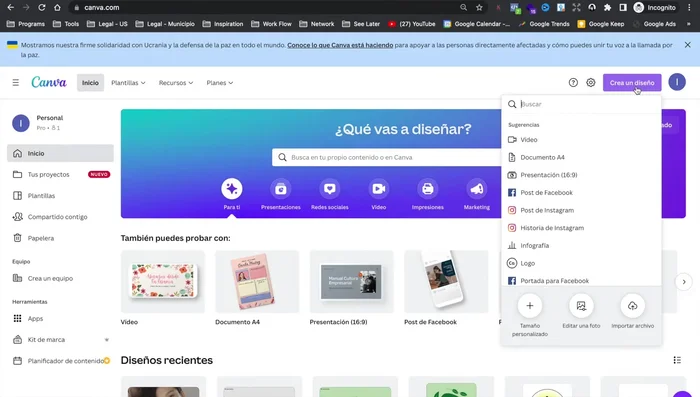Open the Work Flow bookmark folder

(271, 24)
